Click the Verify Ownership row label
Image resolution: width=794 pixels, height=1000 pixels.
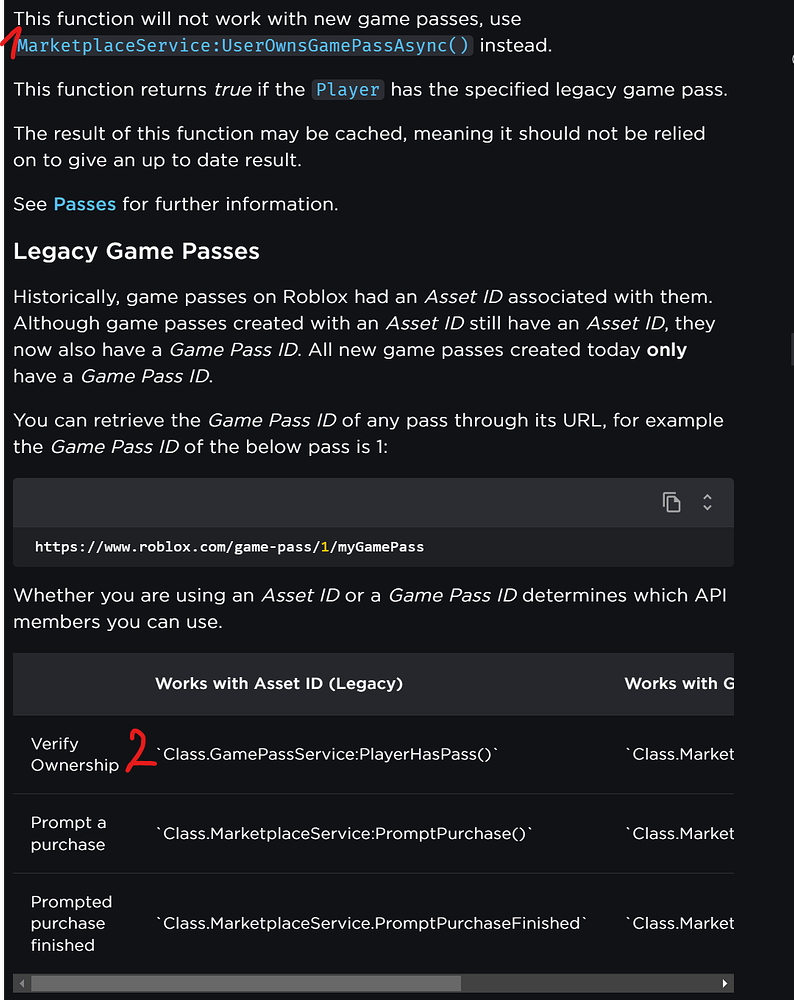point(75,754)
